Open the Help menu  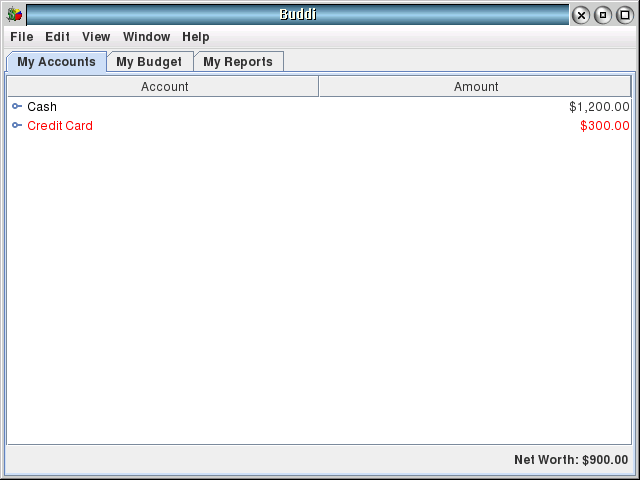click(x=196, y=37)
